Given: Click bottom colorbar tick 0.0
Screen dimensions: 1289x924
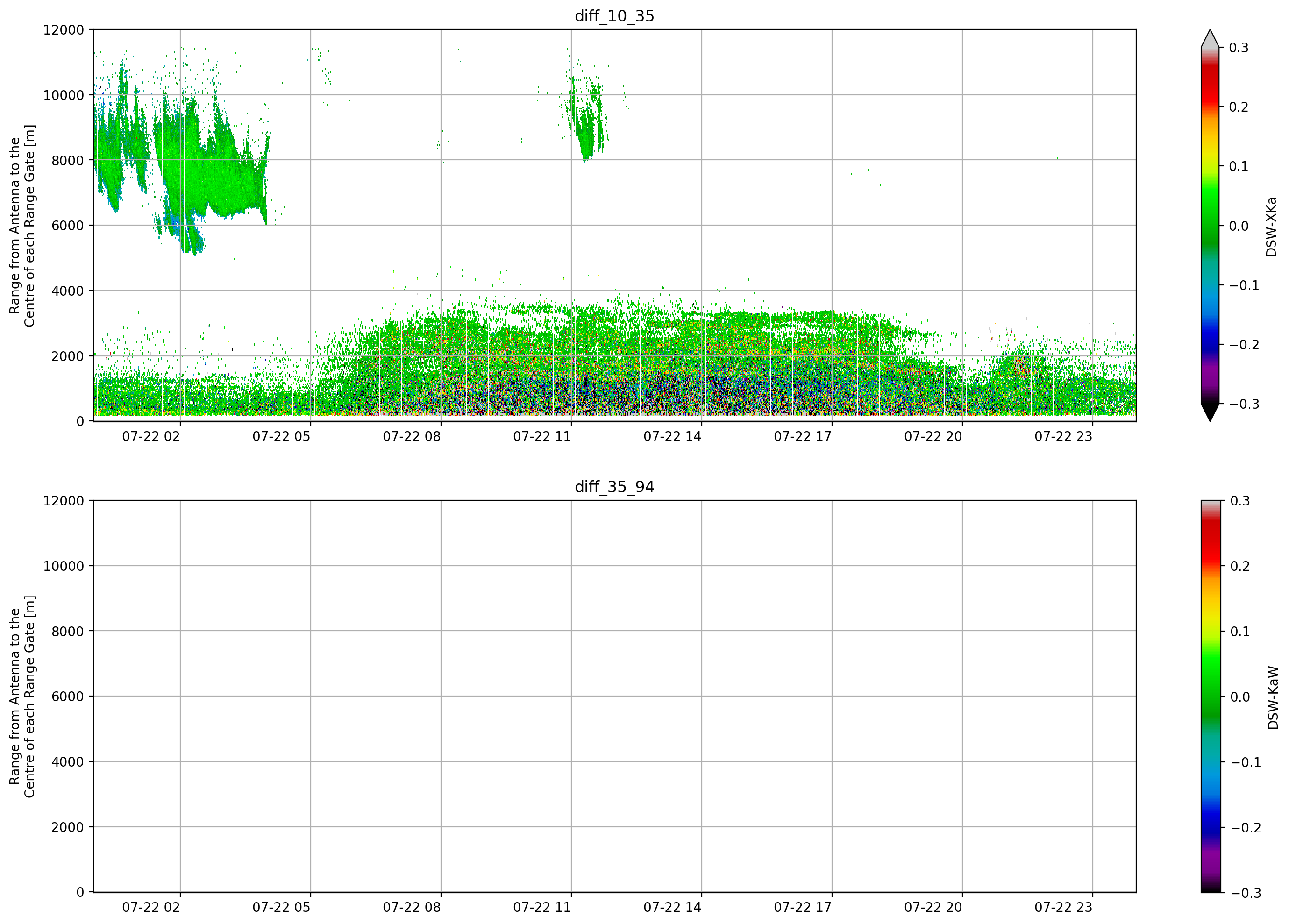Looking at the screenshot, I should pyautogui.click(x=1239, y=697).
